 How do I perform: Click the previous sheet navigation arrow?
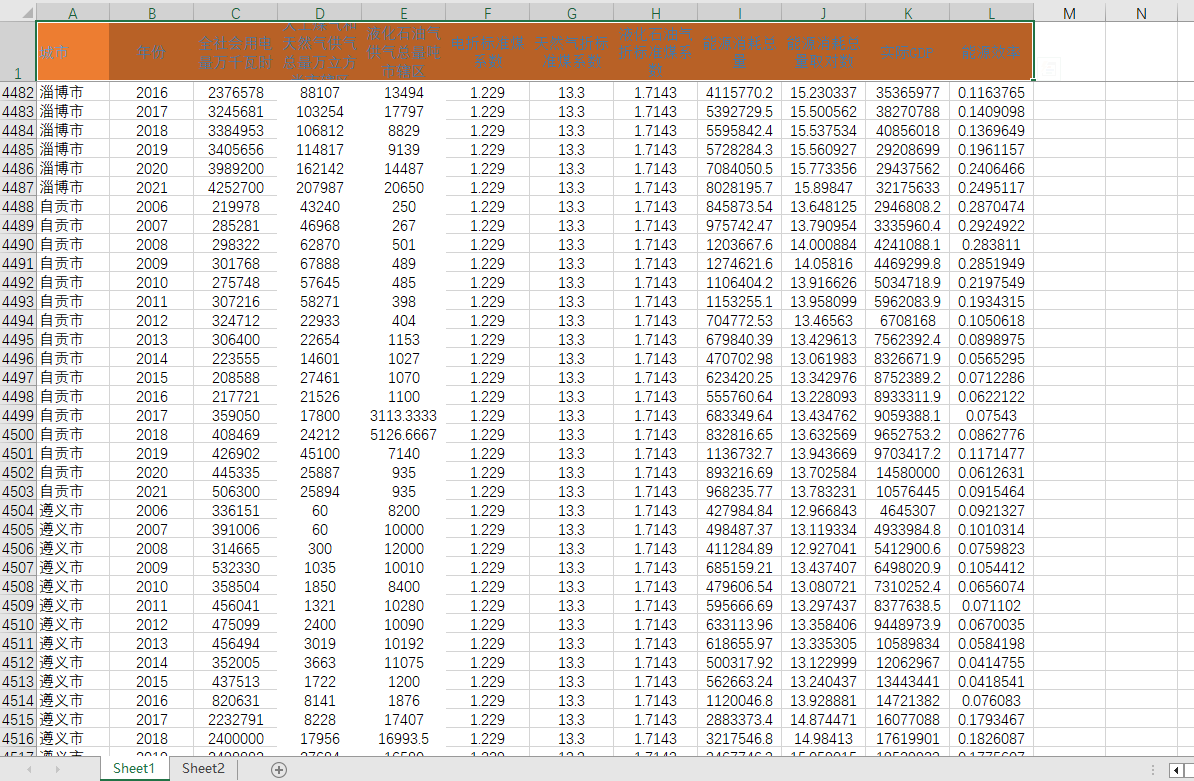coord(30,770)
